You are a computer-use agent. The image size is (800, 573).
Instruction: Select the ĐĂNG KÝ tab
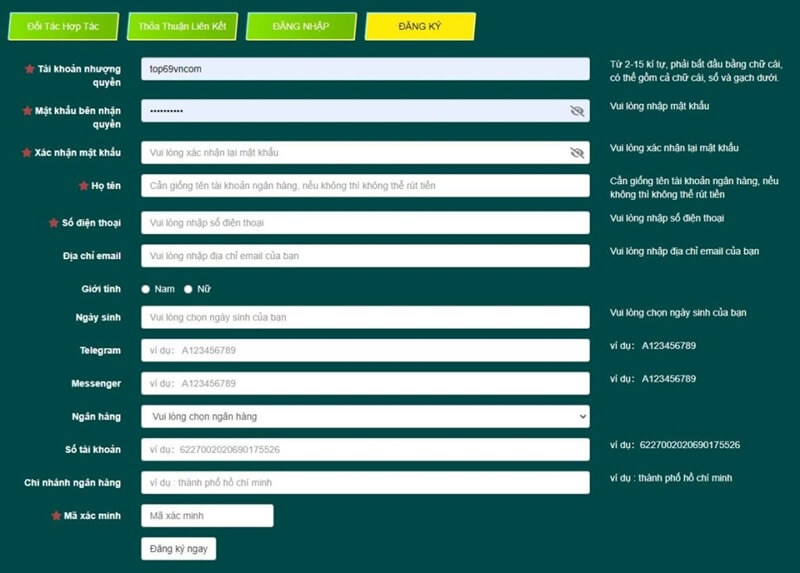420,26
